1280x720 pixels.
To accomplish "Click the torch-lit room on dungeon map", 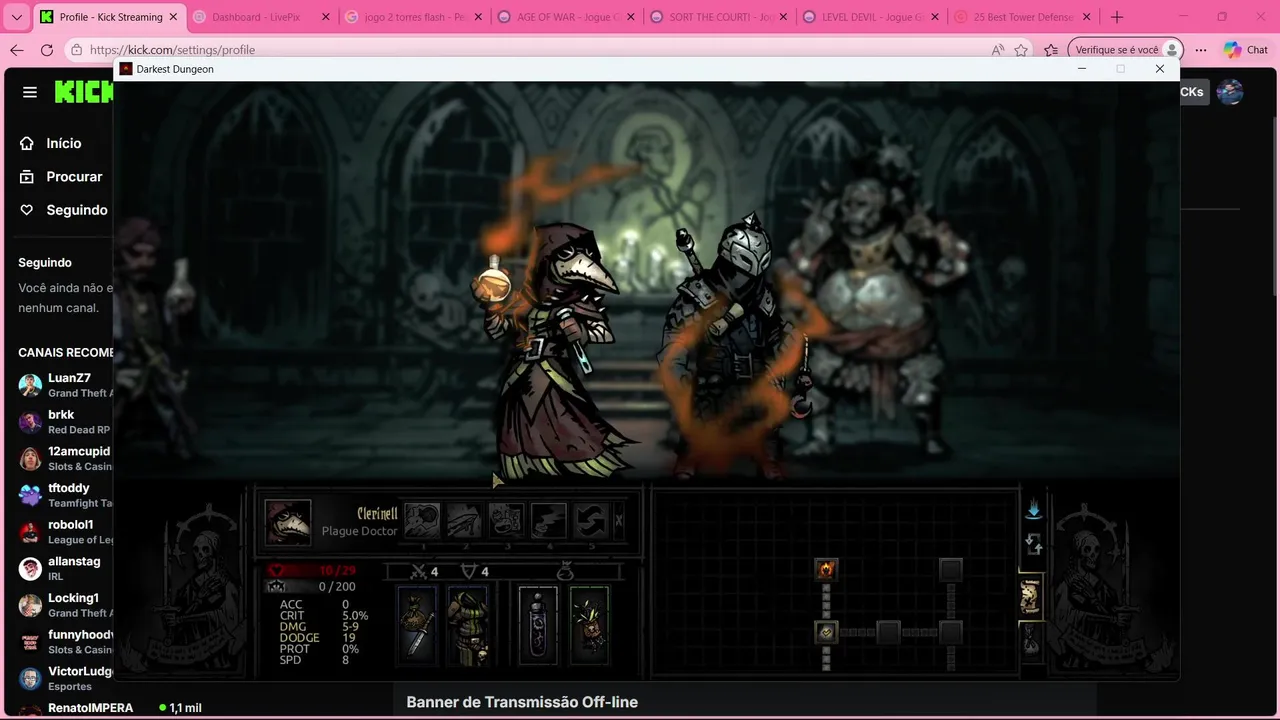I will [826, 569].
